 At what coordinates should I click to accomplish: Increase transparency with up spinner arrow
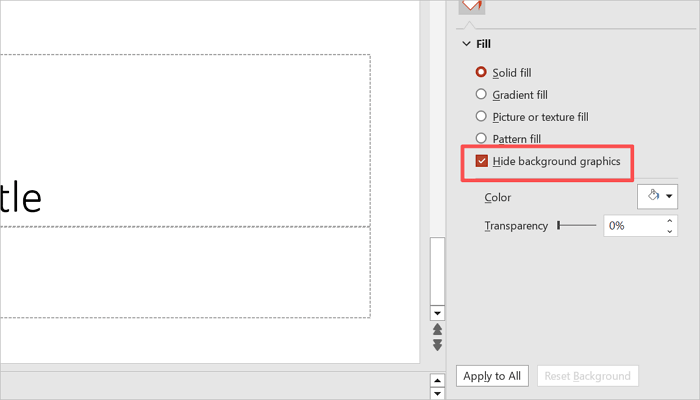coord(670,221)
